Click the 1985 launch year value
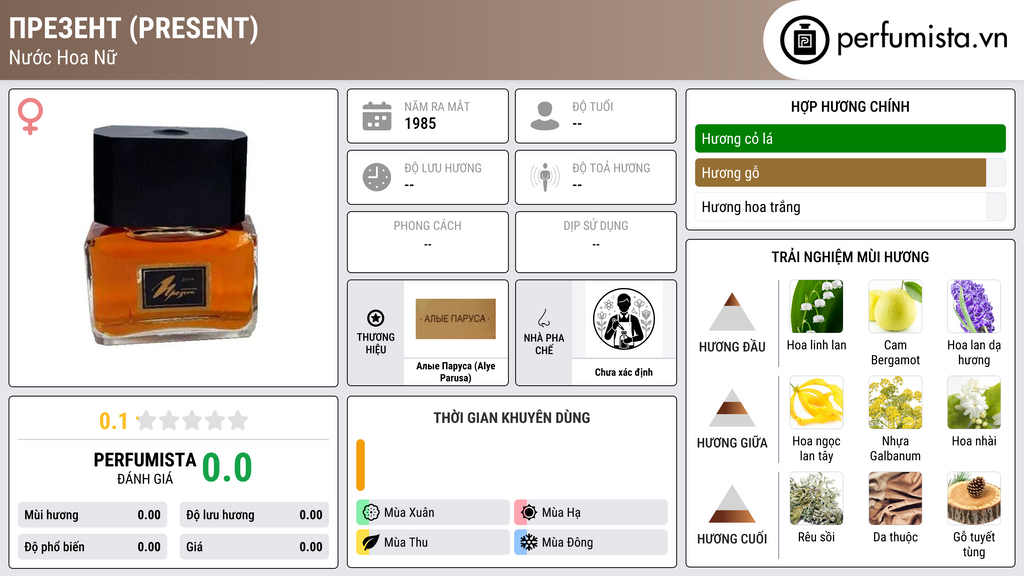This screenshot has width=1024, height=576. 420,123
